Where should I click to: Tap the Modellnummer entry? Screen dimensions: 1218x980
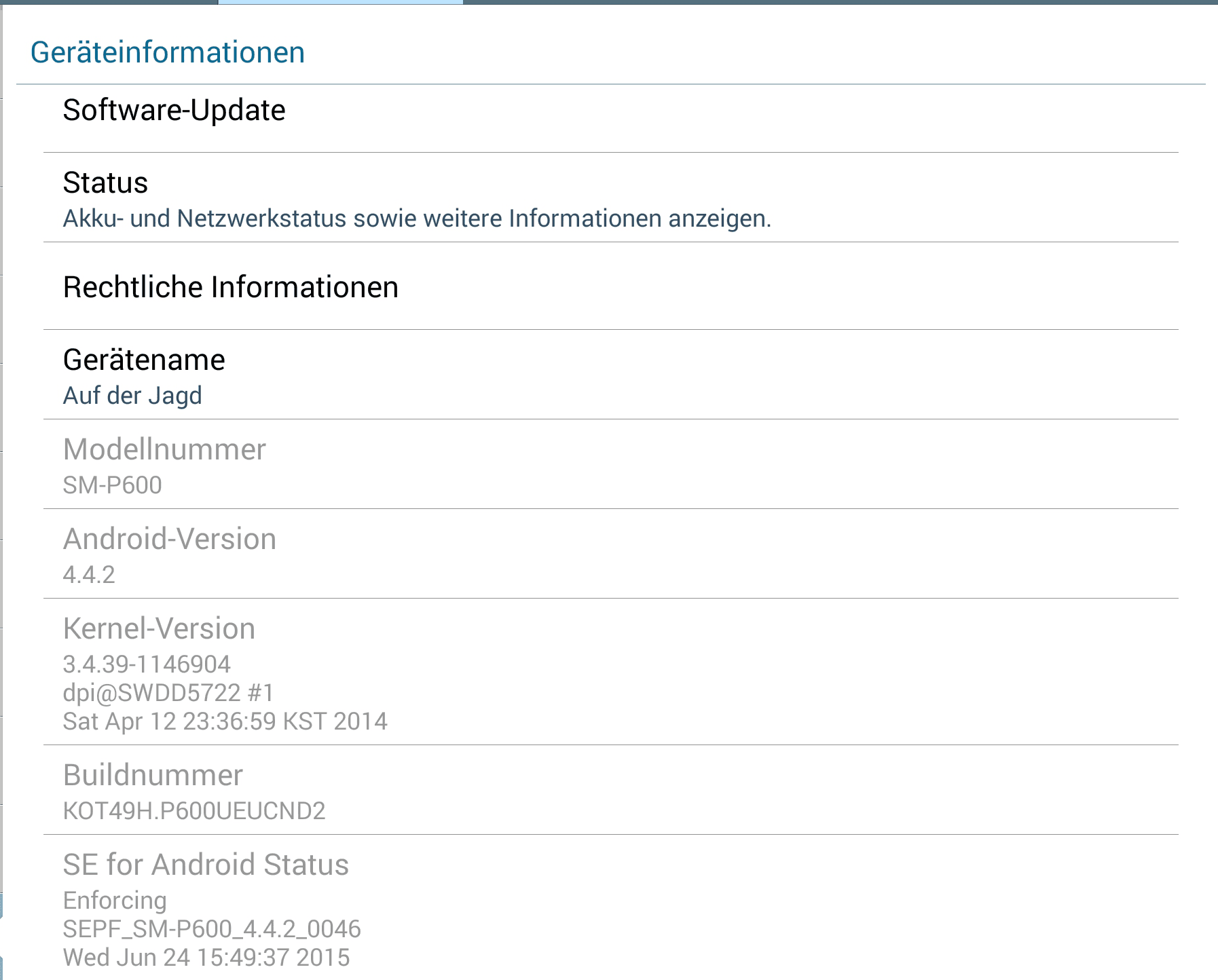click(x=610, y=464)
